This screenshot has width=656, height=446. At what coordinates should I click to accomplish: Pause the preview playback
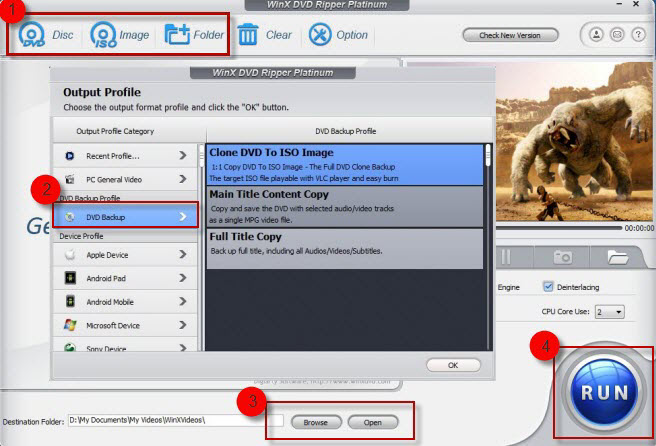click(506, 257)
